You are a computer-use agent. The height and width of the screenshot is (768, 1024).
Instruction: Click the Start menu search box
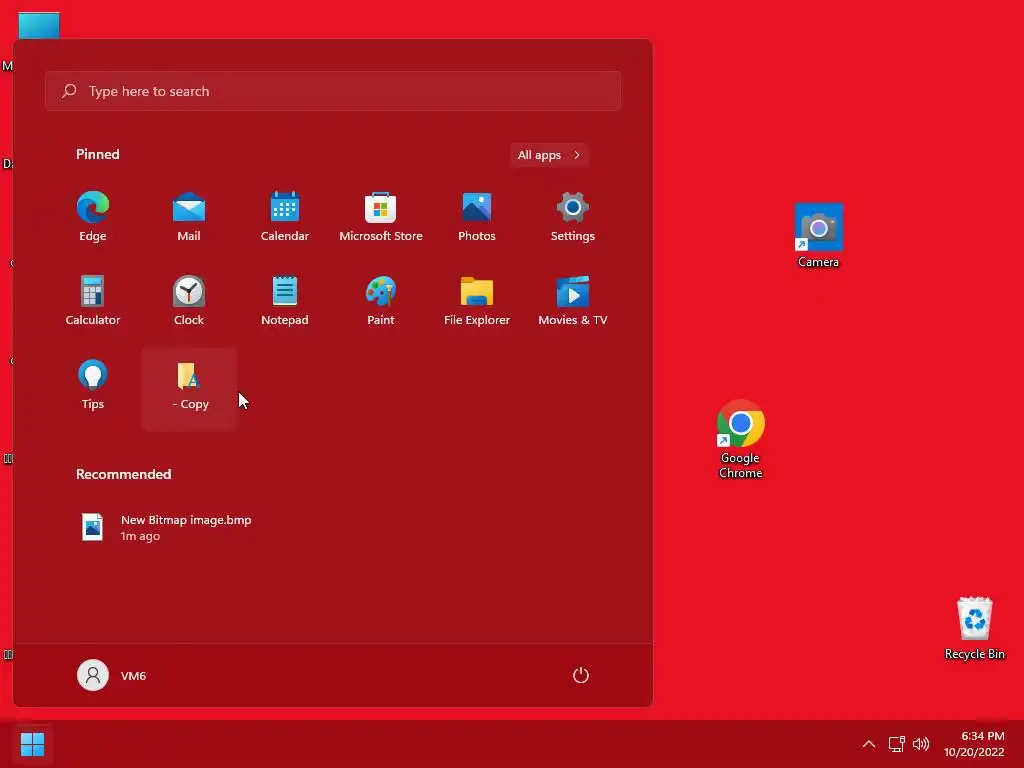pyautogui.click(x=332, y=91)
